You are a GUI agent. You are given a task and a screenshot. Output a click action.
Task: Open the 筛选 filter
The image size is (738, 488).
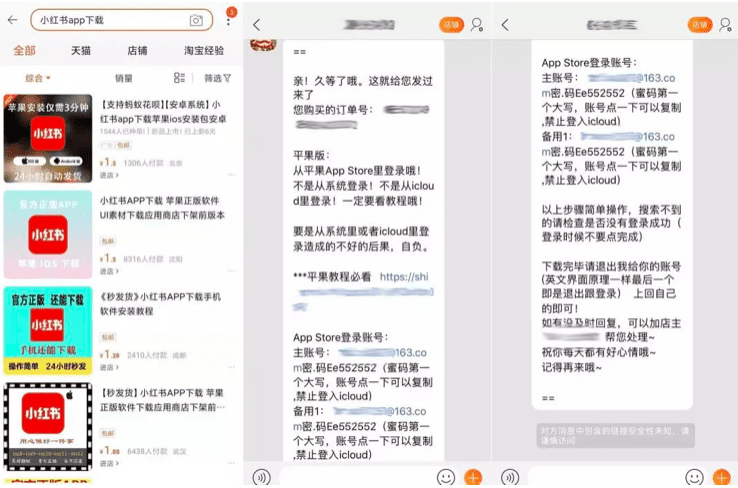tap(217, 78)
